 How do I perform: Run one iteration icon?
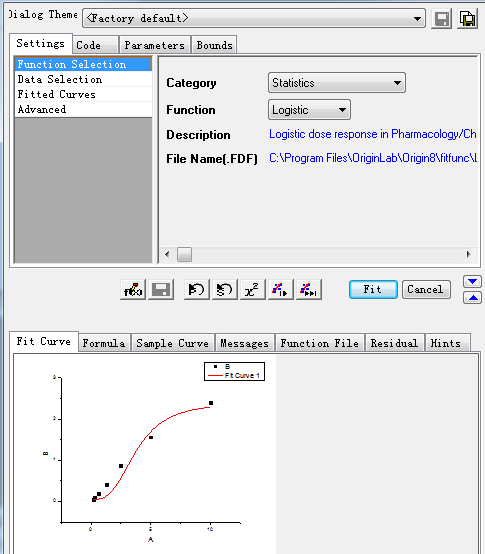(x=280, y=290)
